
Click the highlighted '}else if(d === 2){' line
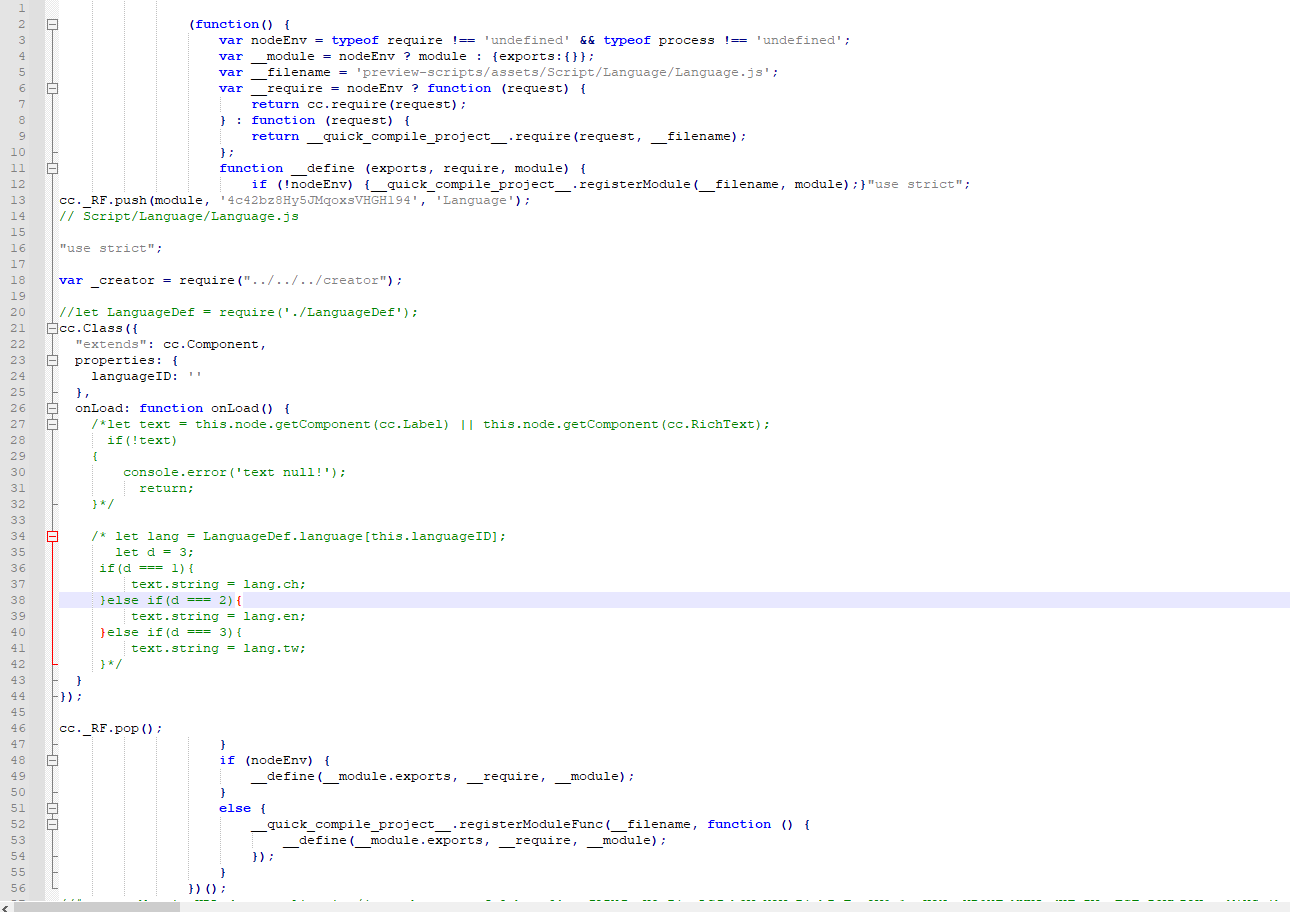pos(171,600)
